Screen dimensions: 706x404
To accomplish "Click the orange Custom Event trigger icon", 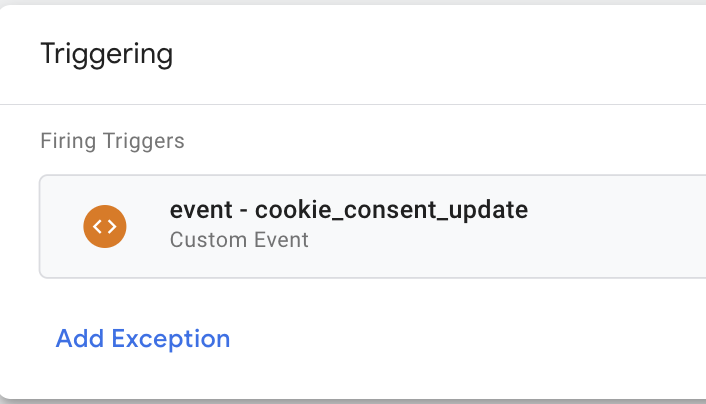I will (105, 227).
